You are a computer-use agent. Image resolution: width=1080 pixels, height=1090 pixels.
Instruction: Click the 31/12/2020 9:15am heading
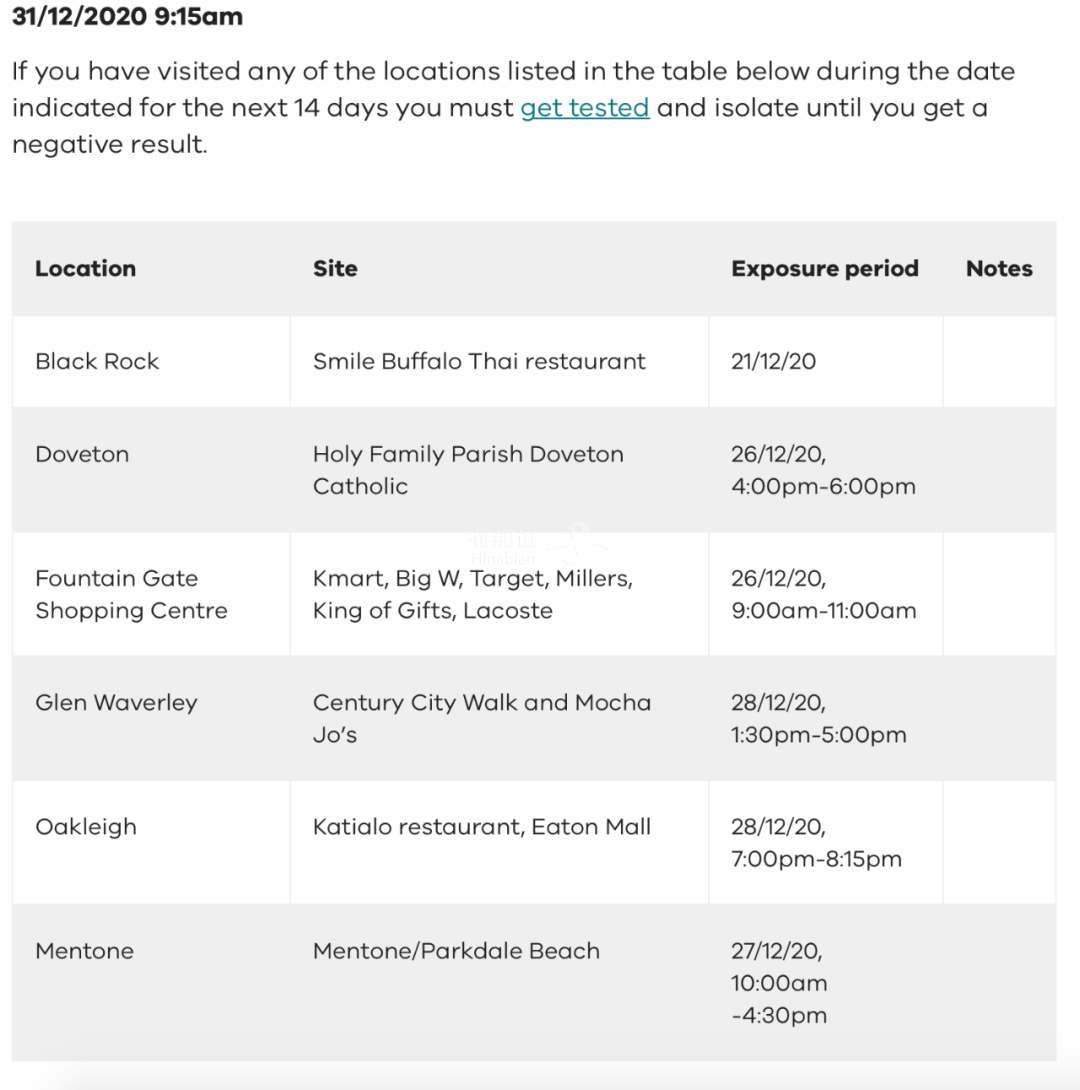pos(127,17)
